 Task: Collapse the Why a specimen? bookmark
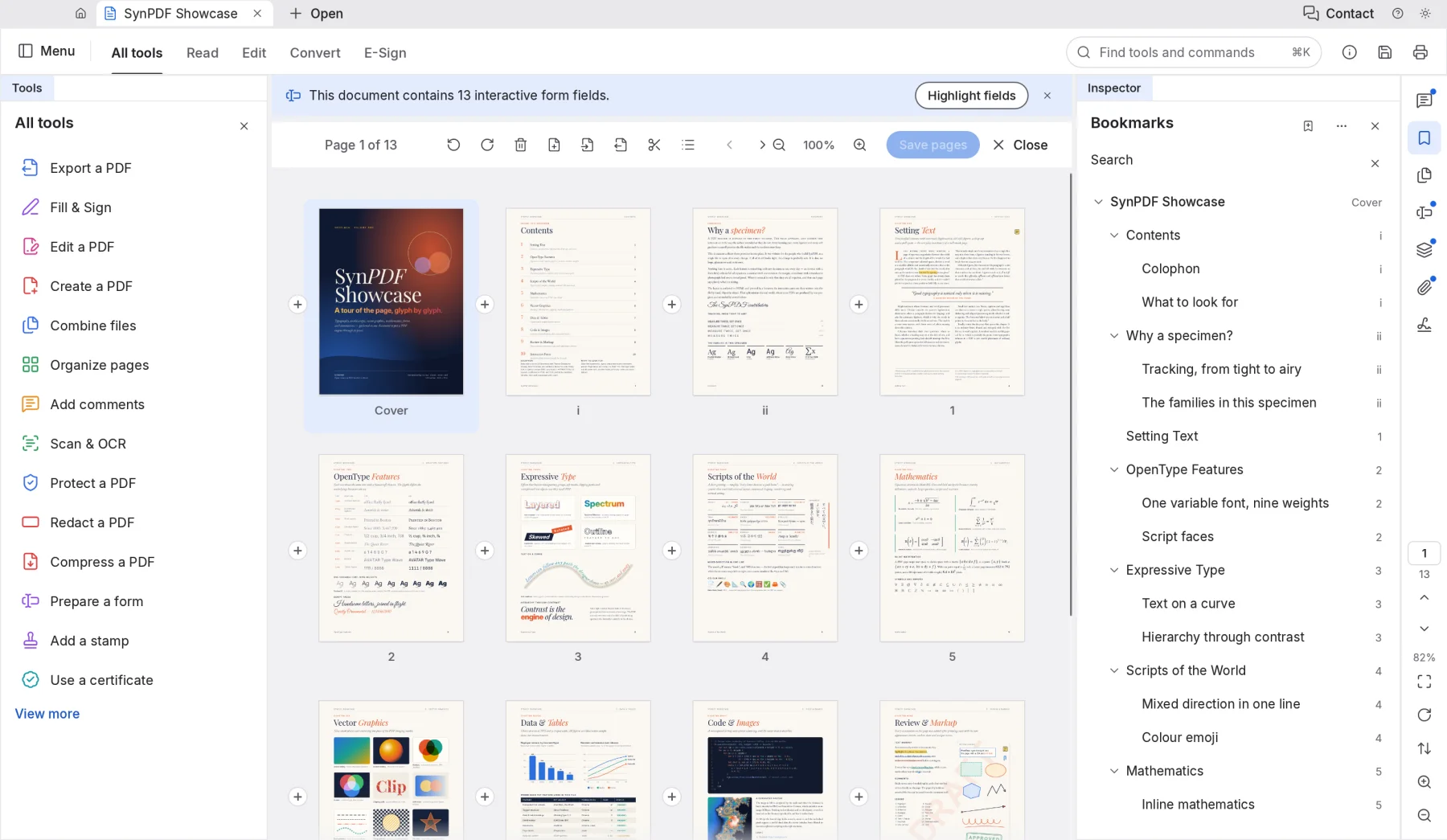click(1114, 336)
